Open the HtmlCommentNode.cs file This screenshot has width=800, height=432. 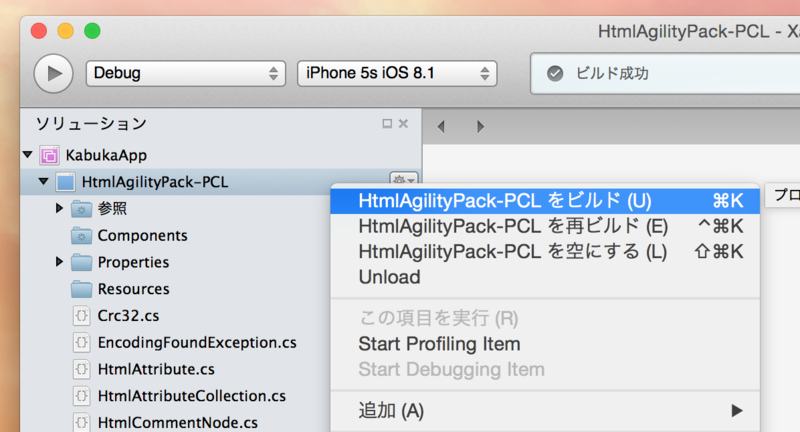click(x=178, y=422)
